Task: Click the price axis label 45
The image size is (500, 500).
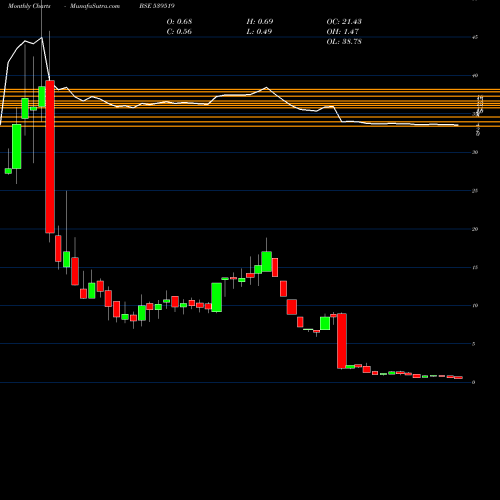Action: [475, 37]
